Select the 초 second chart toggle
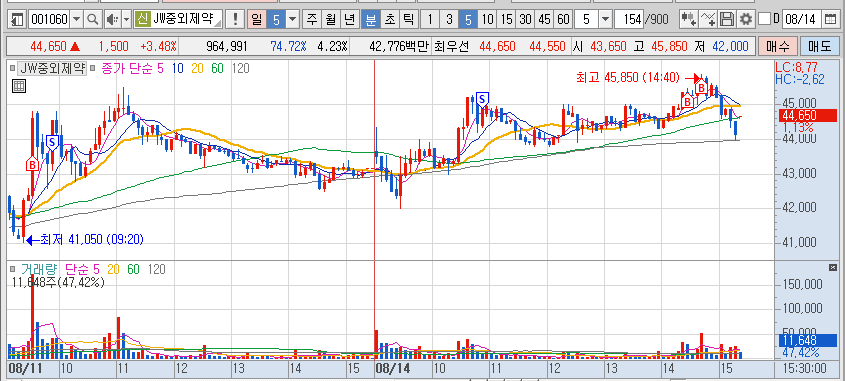 coord(389,20)
